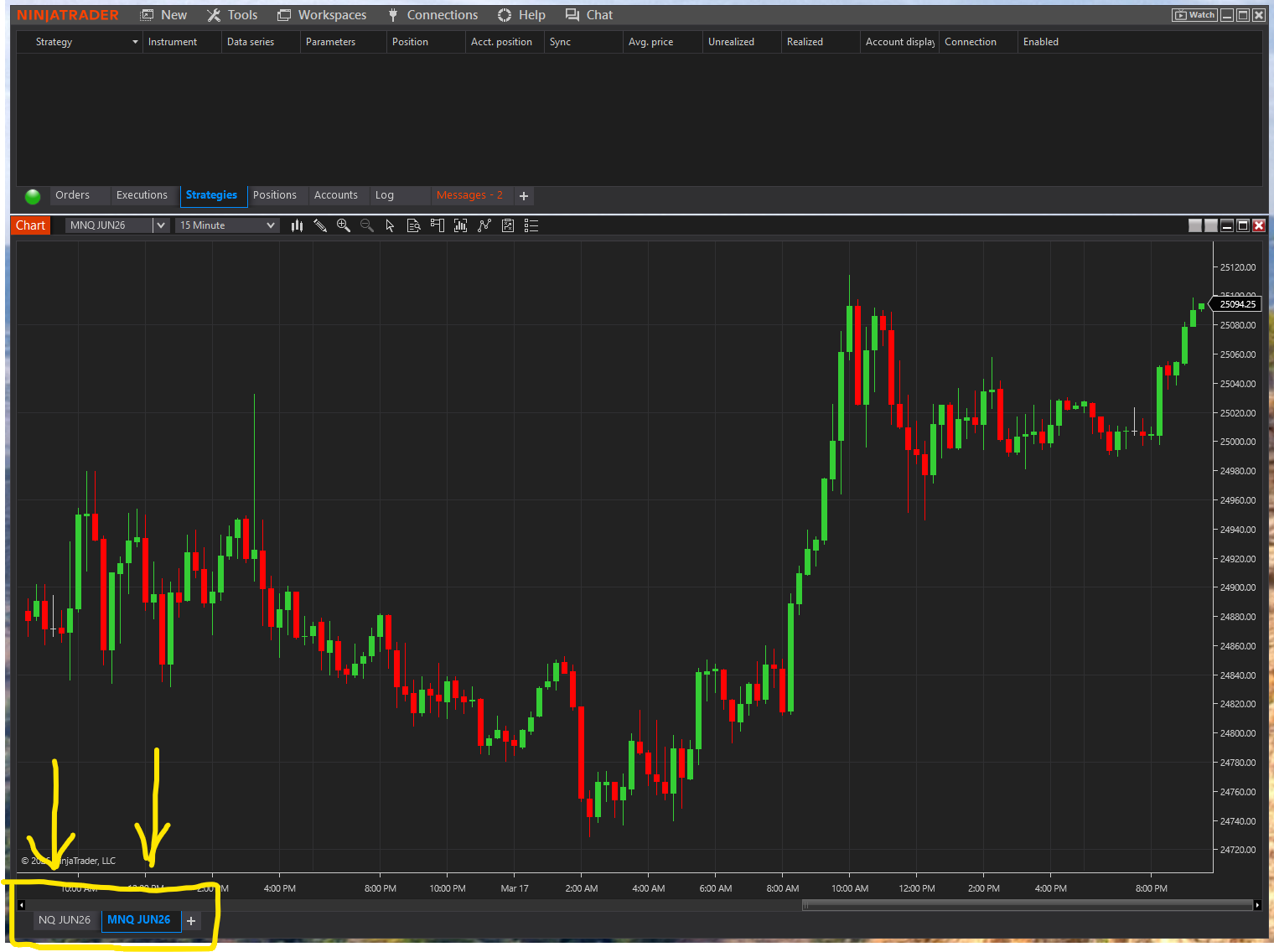Toggle the Enabled column header
The height and width of the screenshot is (952, 1274).
[1041, 41]
